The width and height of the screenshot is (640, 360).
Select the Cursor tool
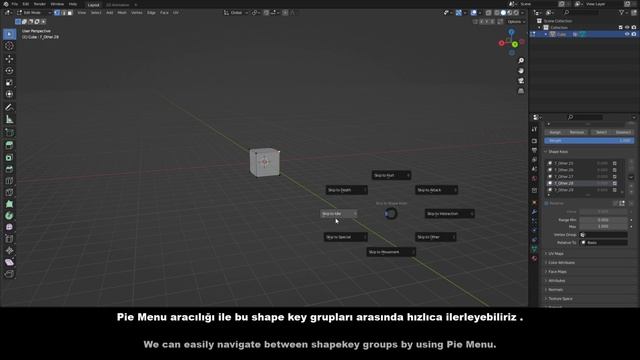click(x=9, y=46)
